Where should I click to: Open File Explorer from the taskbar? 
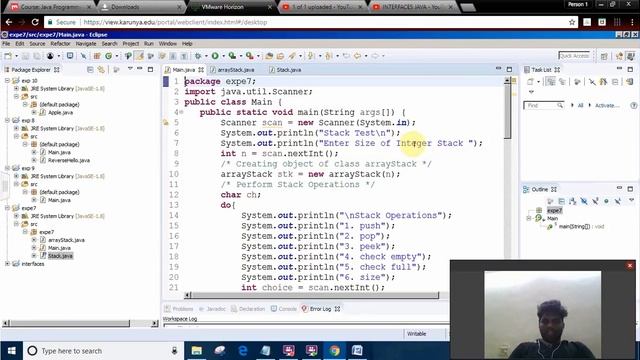tap(197, 351)
